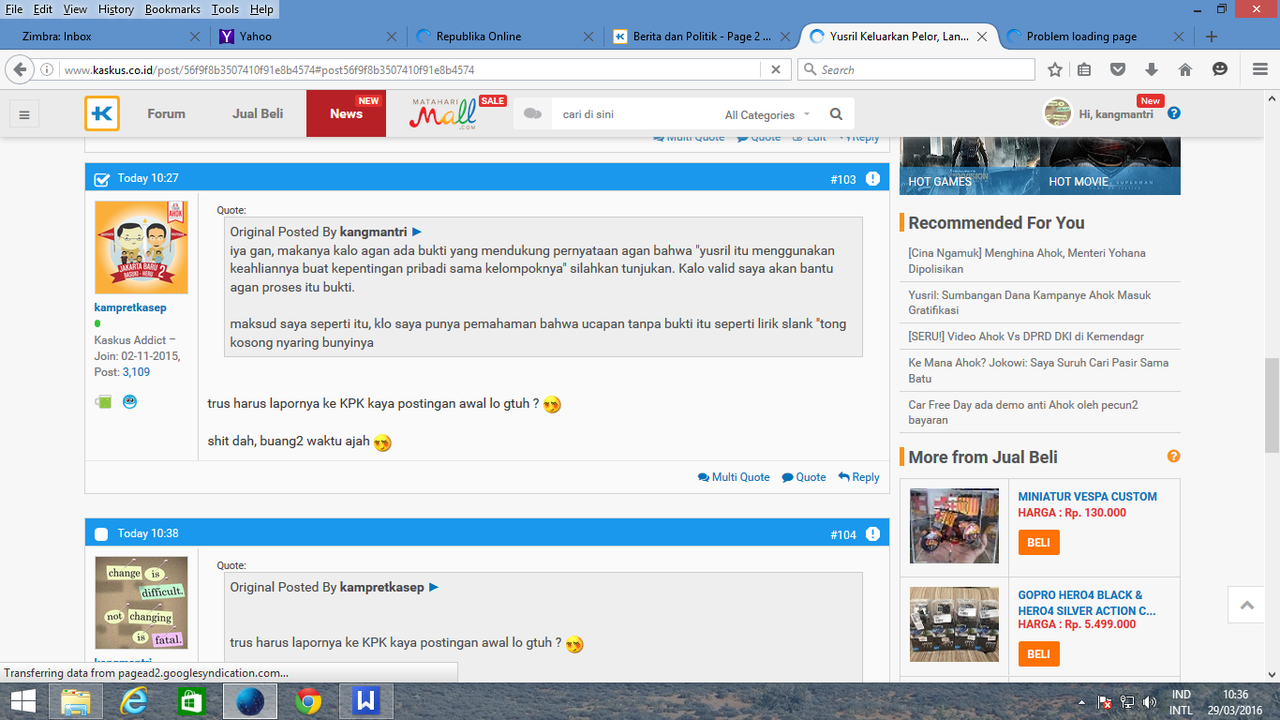The image size is (1280, 720).
Task: Open the Car Free Day demo anti Ahok link
Action: tap(1023, 412)
